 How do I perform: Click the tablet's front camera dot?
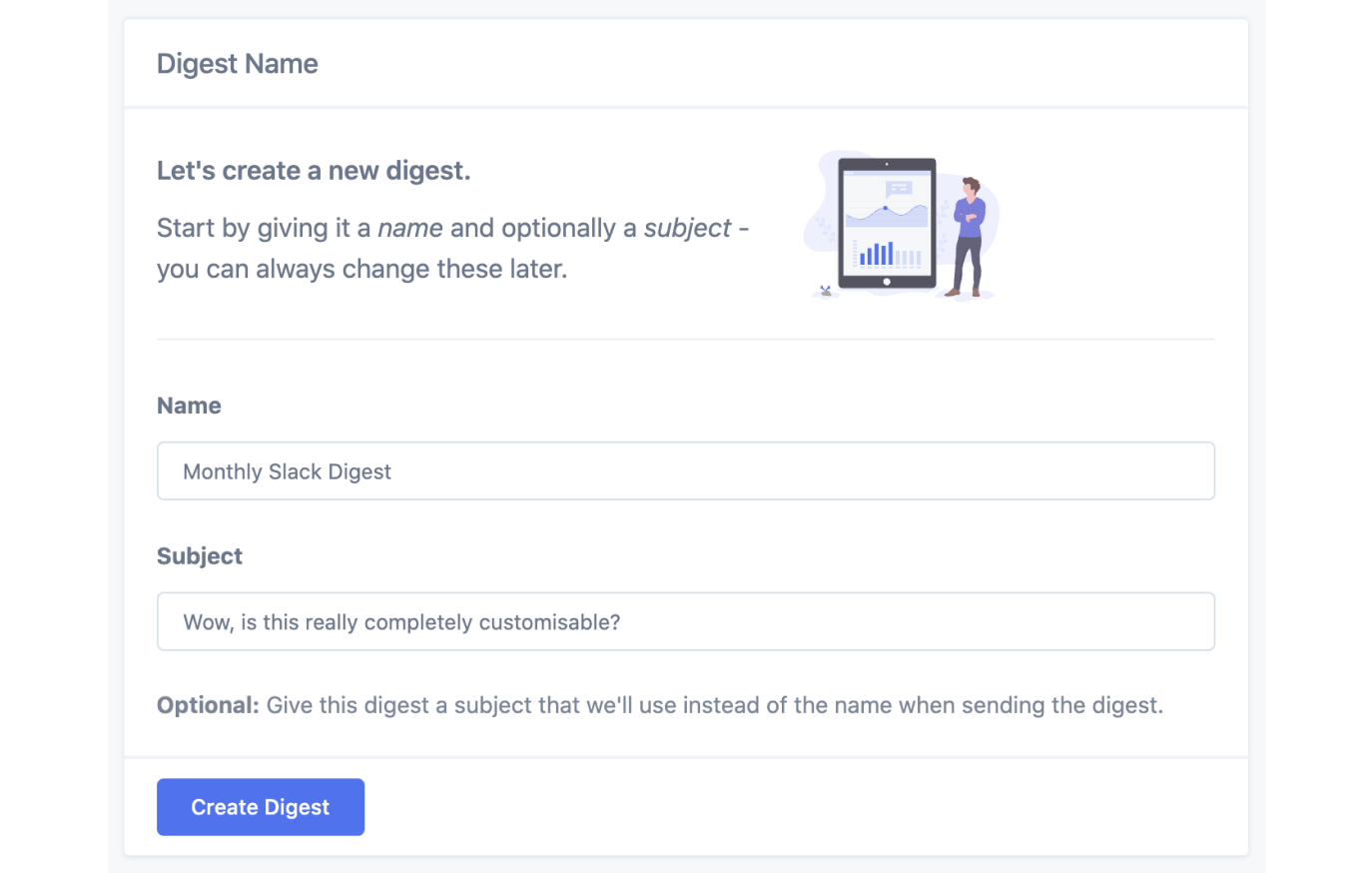point(887,164)
